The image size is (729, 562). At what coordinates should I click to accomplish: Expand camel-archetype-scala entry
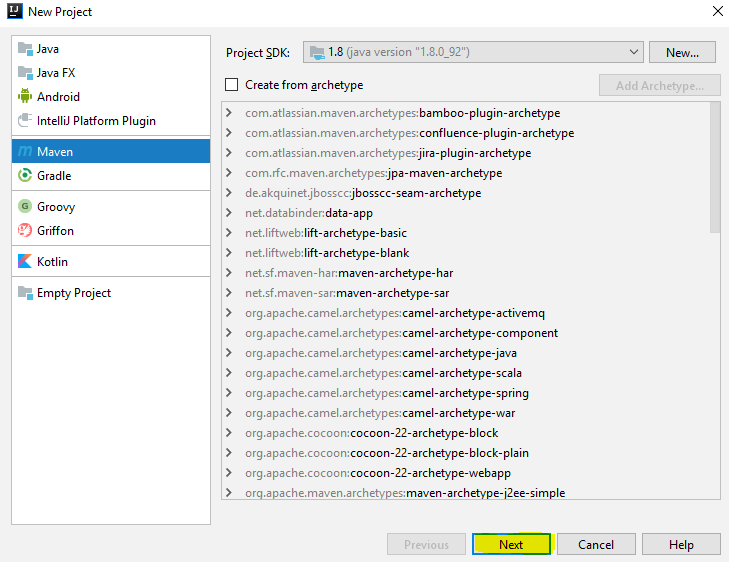[229, 372]
